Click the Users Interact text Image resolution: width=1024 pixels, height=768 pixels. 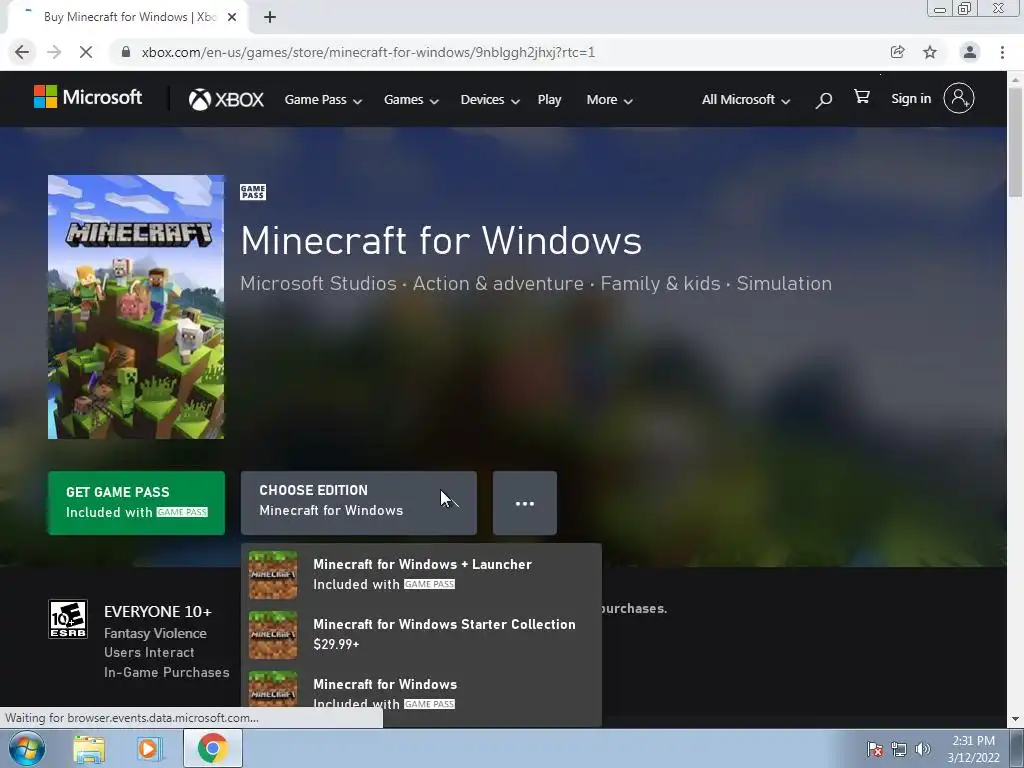[x=149, y=652]
